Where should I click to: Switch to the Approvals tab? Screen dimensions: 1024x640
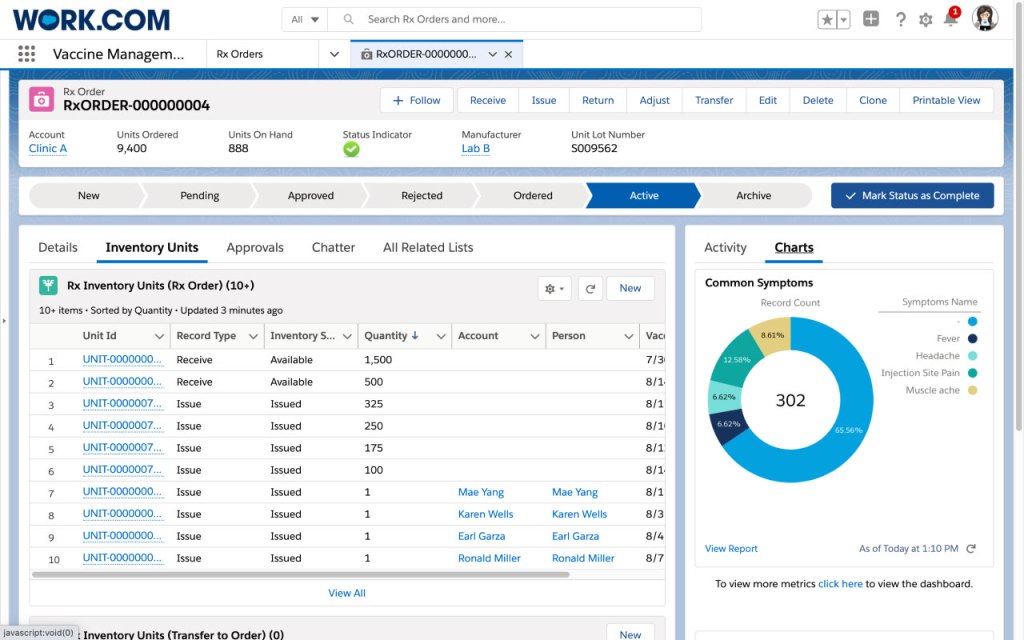coord(255,247)
